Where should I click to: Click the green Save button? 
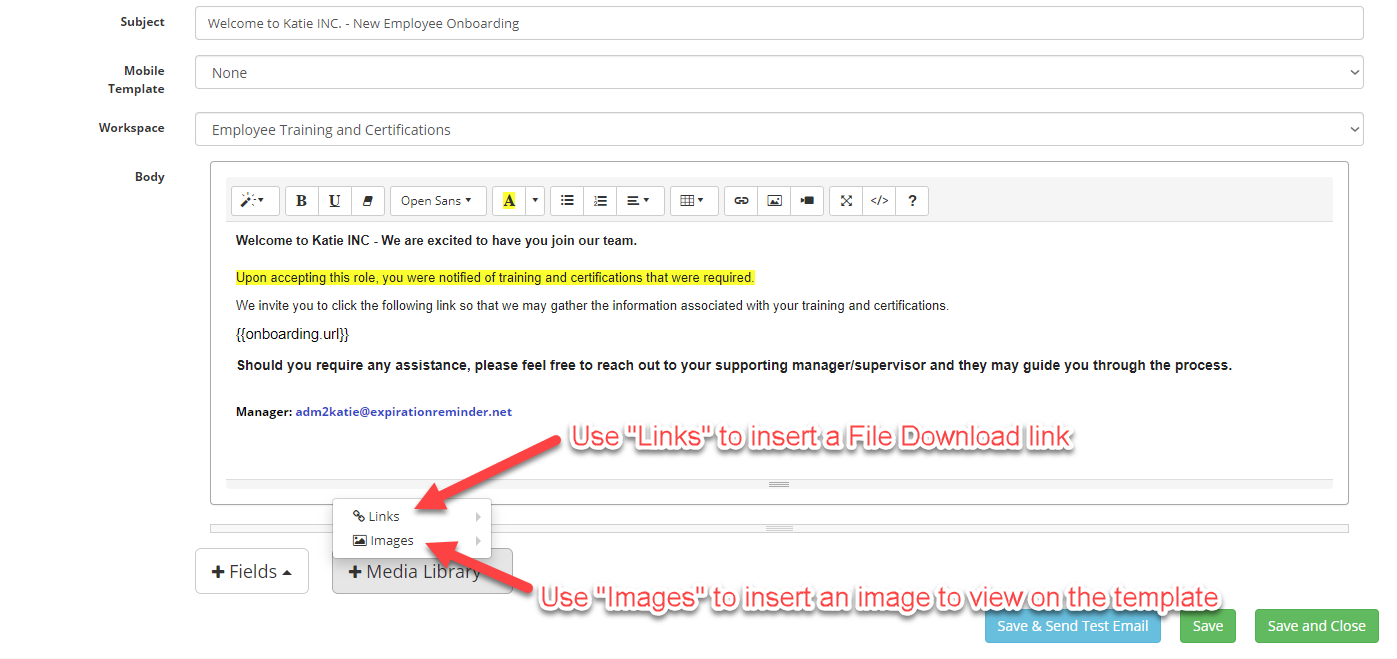(x=1208, y=626)
